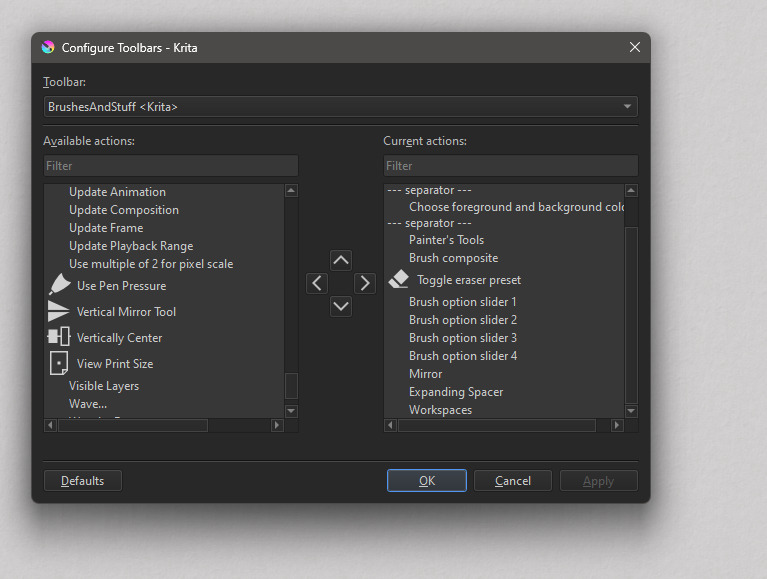
Task: Confirm changes with the OK button
Action: click(x=427, y=481)
